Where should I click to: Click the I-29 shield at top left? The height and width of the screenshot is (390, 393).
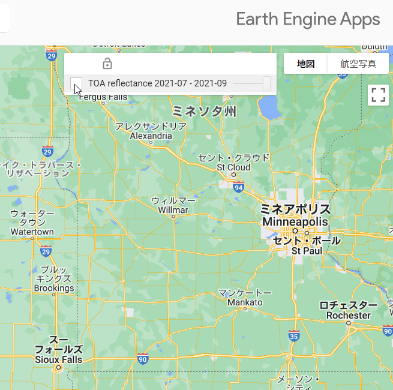coord(51,56)
